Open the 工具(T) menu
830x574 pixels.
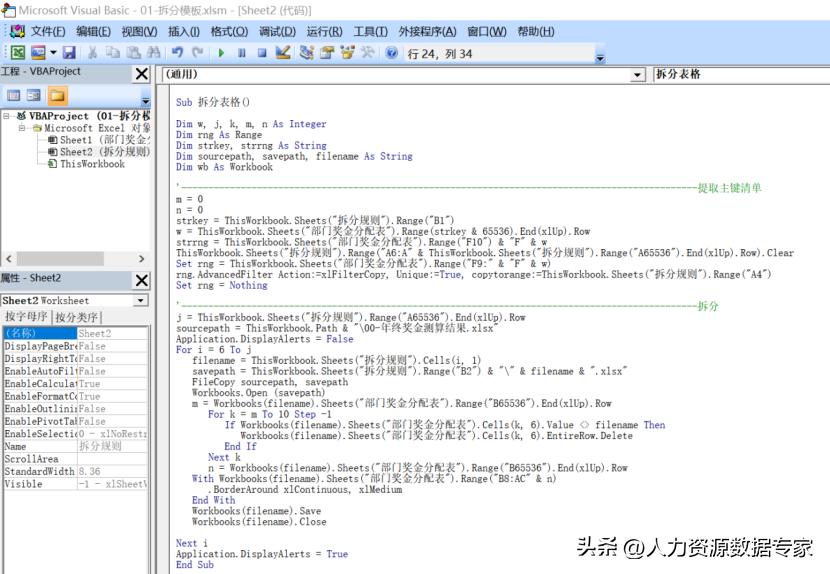click(x=371, y=31)
